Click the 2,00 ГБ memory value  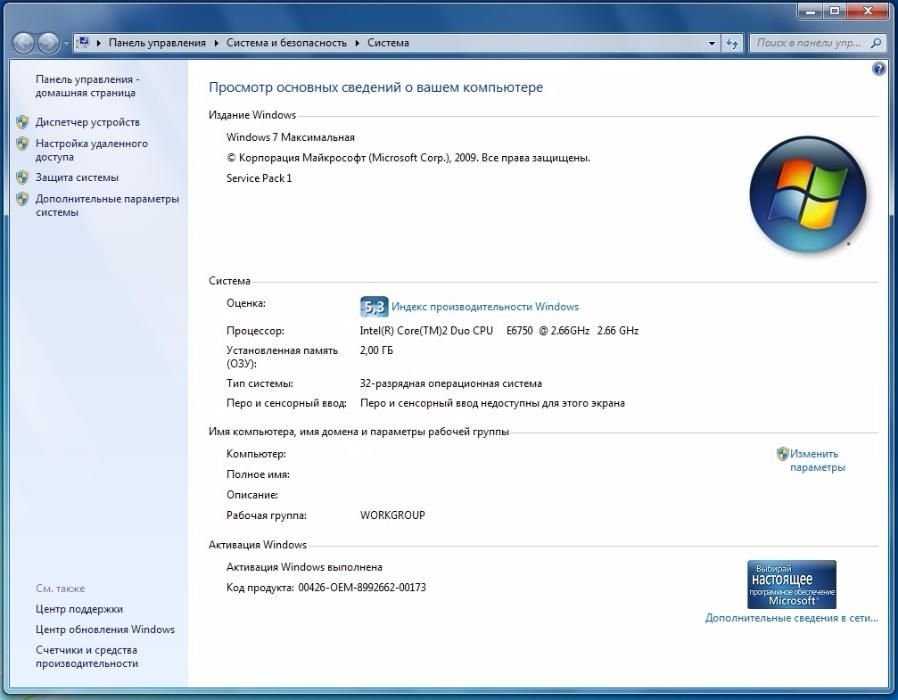[376, 350]
